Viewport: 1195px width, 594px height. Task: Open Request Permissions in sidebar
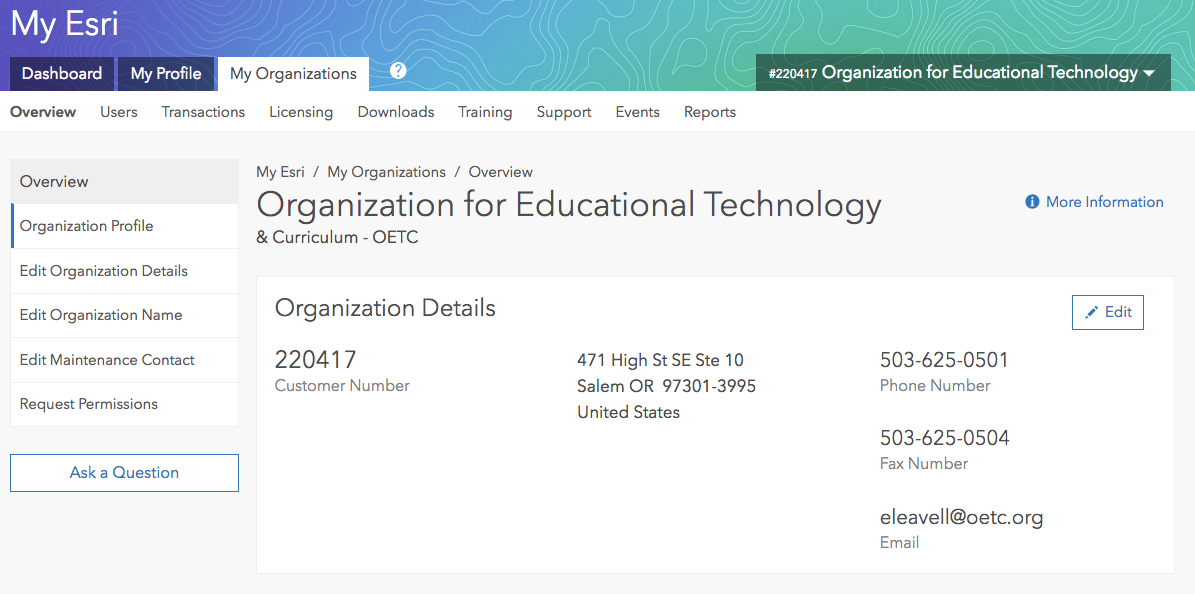click(124, 404)
